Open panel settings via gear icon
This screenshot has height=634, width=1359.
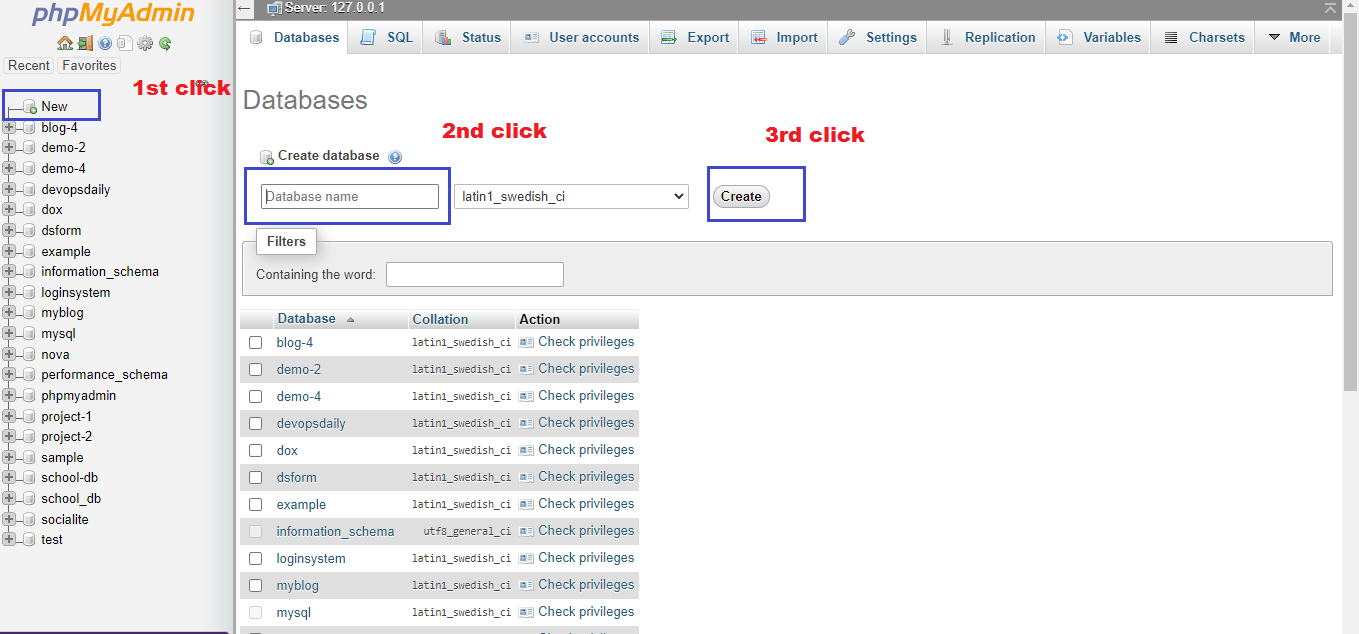[x=144, y=43]
